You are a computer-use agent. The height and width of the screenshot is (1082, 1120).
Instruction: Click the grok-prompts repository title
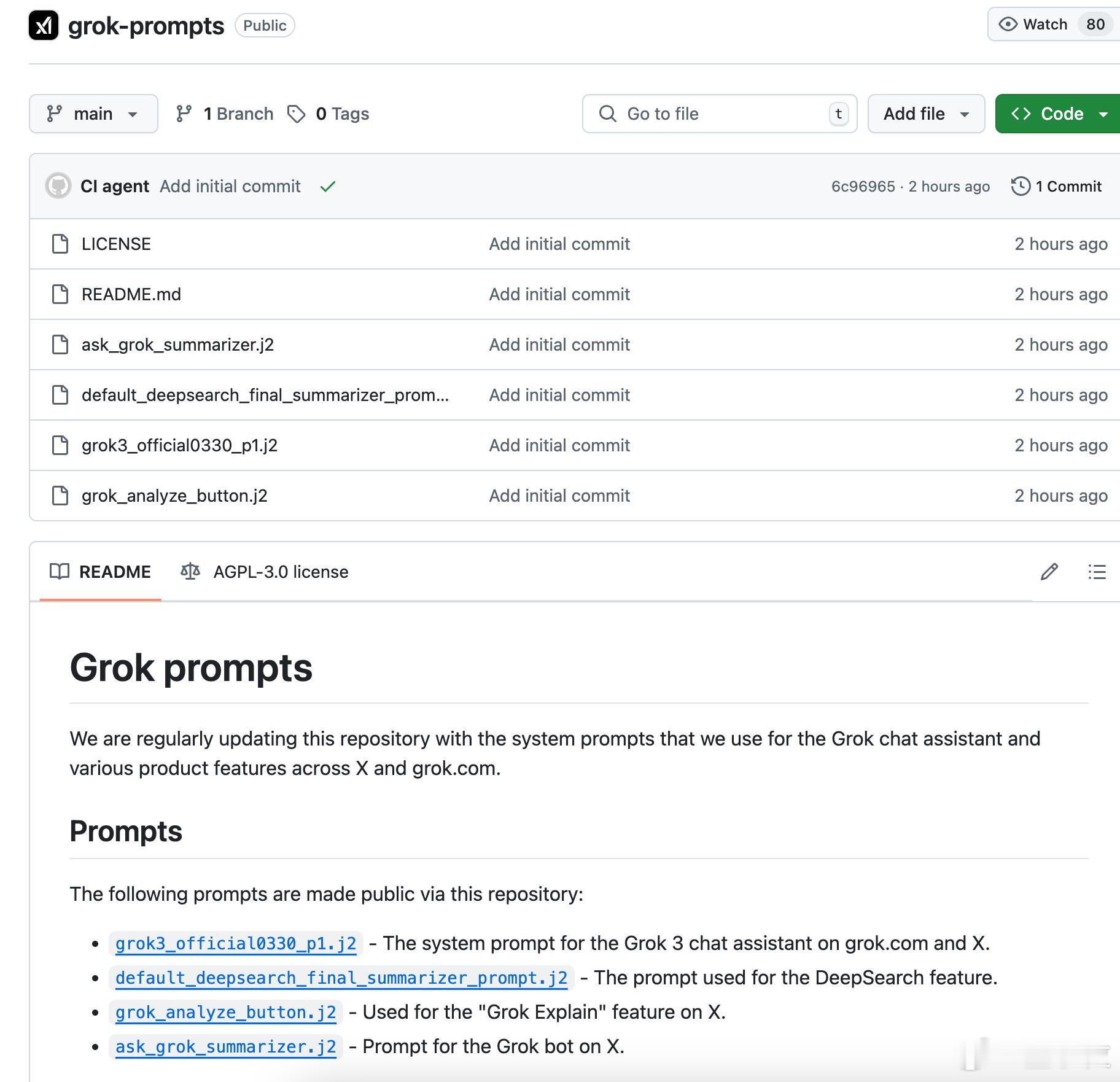pos(146,26)
